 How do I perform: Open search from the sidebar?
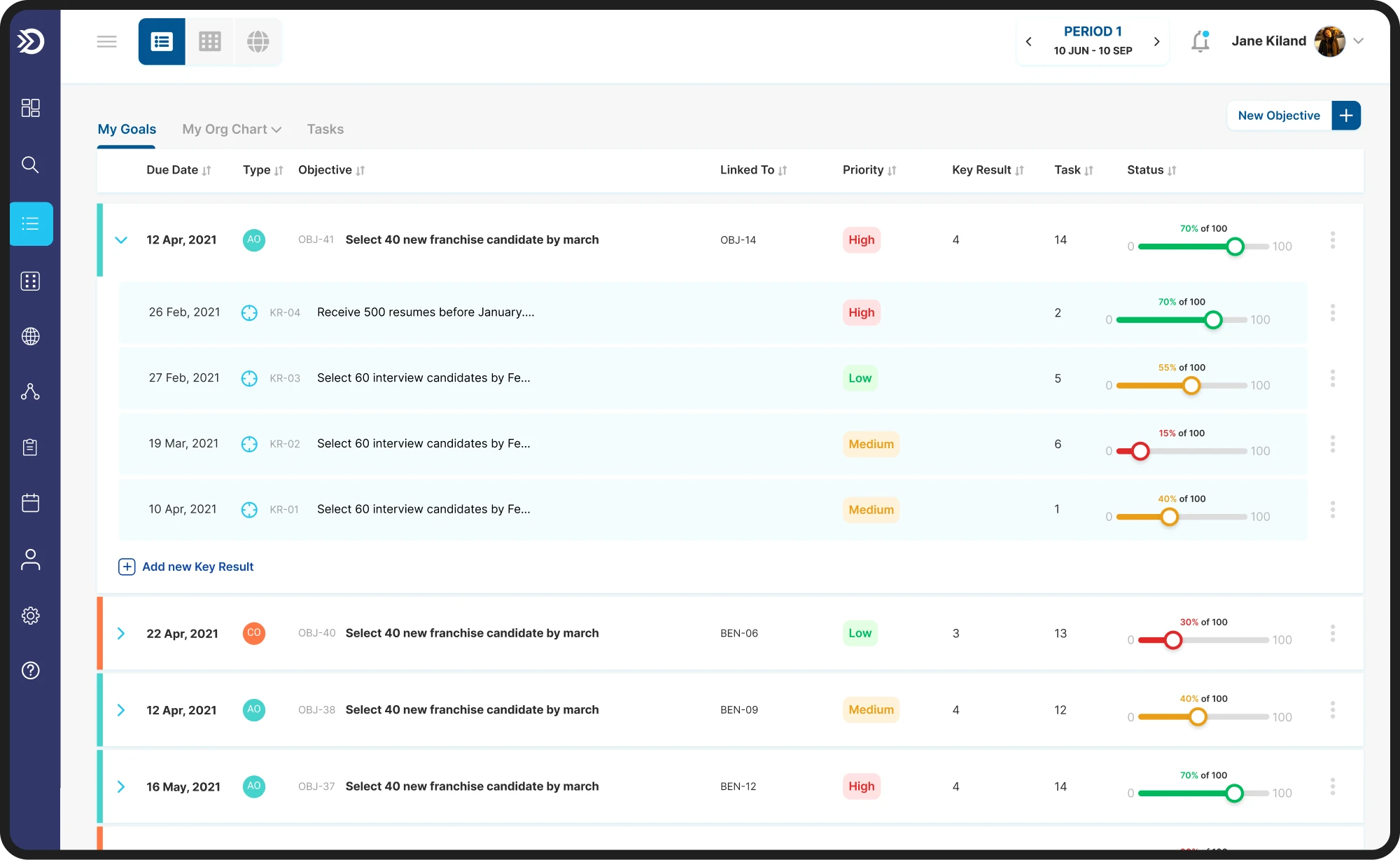point(30,165)
